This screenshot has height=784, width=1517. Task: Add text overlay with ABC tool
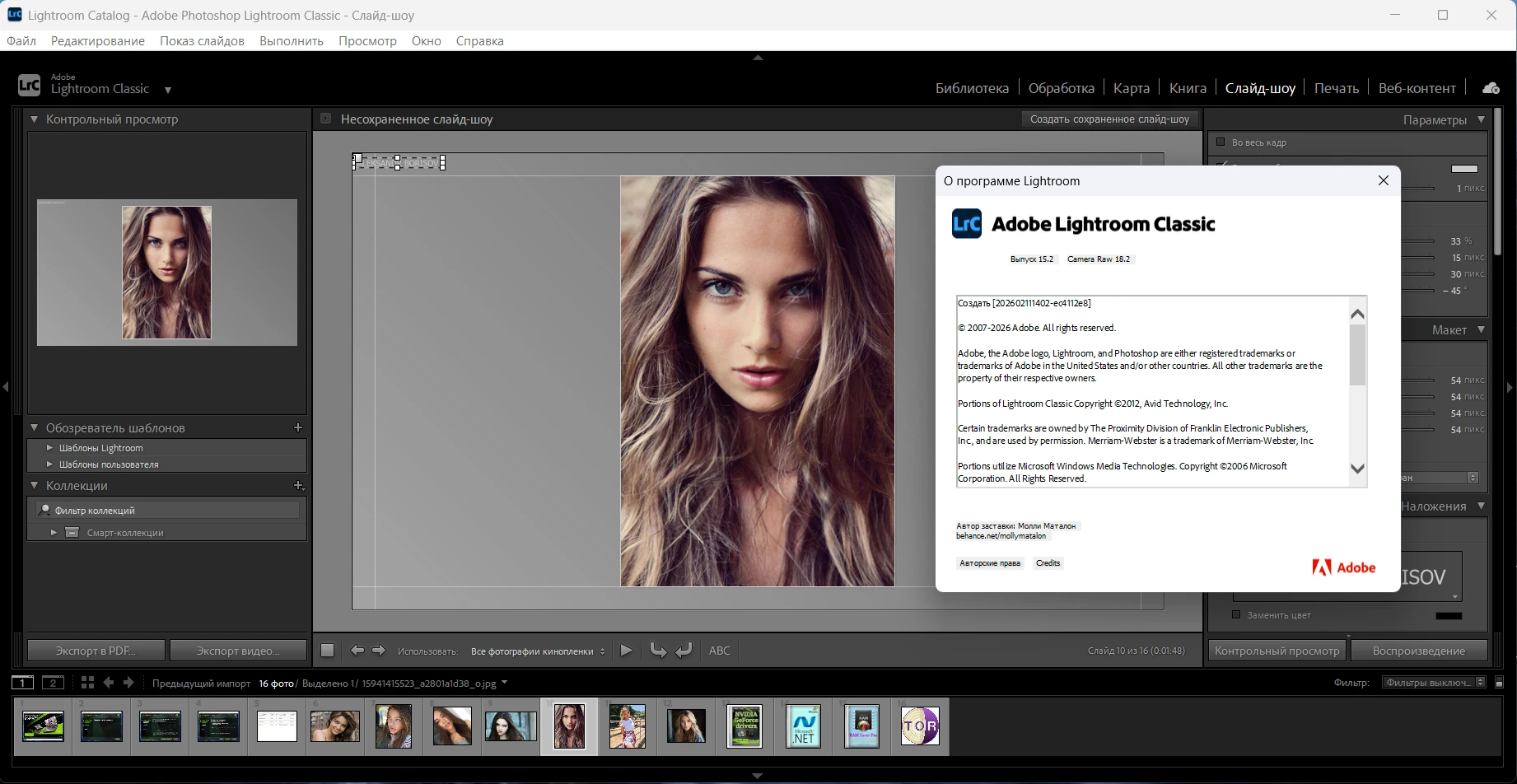719,651
